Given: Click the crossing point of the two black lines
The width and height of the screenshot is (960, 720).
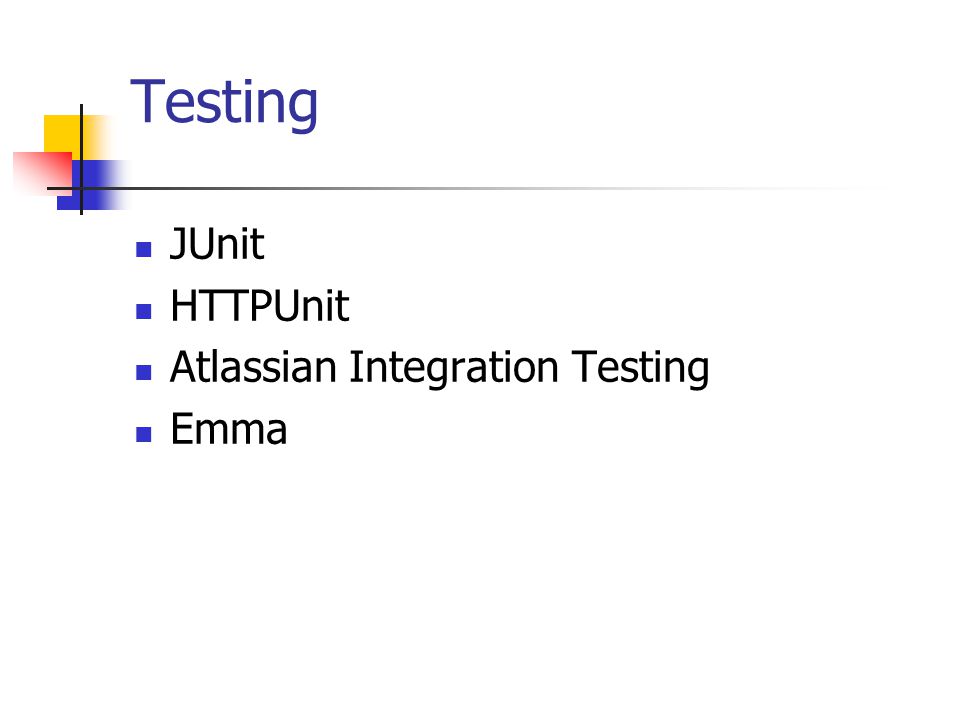Looking at the screenshot, I should coord(81,188).
